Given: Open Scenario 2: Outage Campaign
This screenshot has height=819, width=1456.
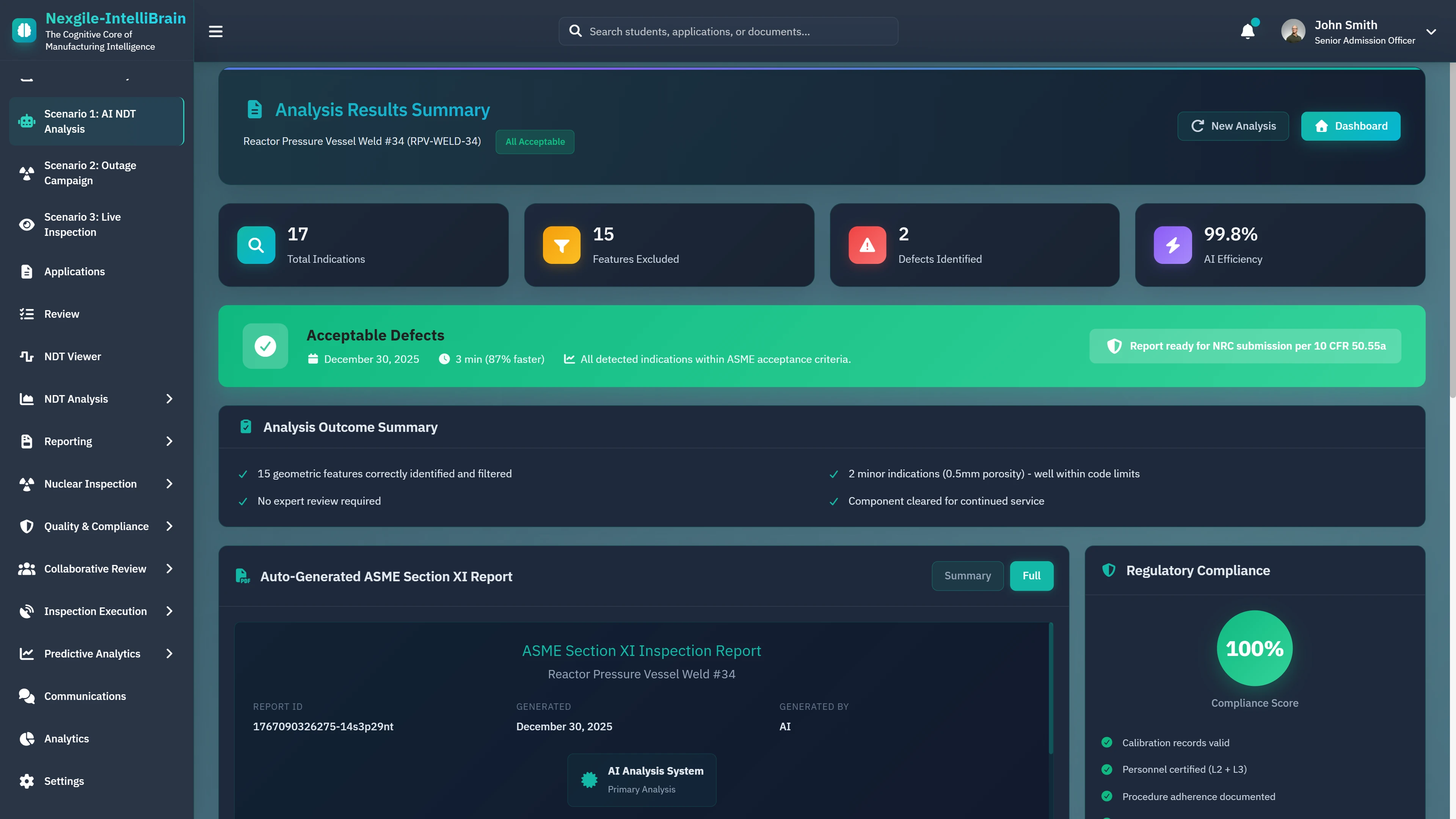Looking at the screenshot, I should (91, 173).
